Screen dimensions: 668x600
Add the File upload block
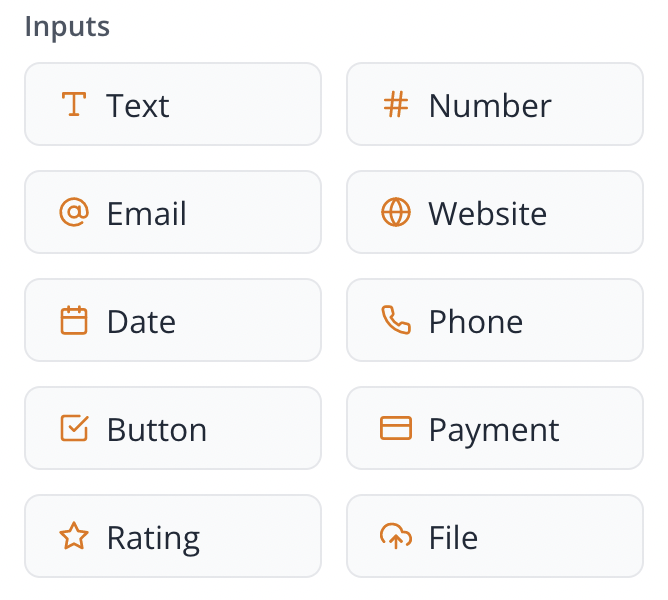click(x=495, y=537)
